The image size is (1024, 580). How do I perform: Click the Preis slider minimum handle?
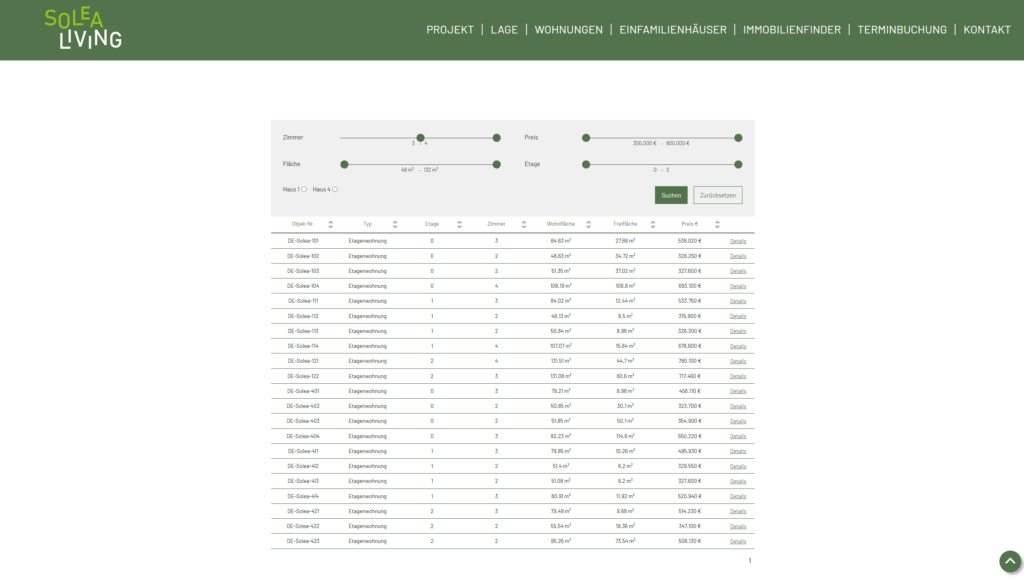click(x=586, y=138)
